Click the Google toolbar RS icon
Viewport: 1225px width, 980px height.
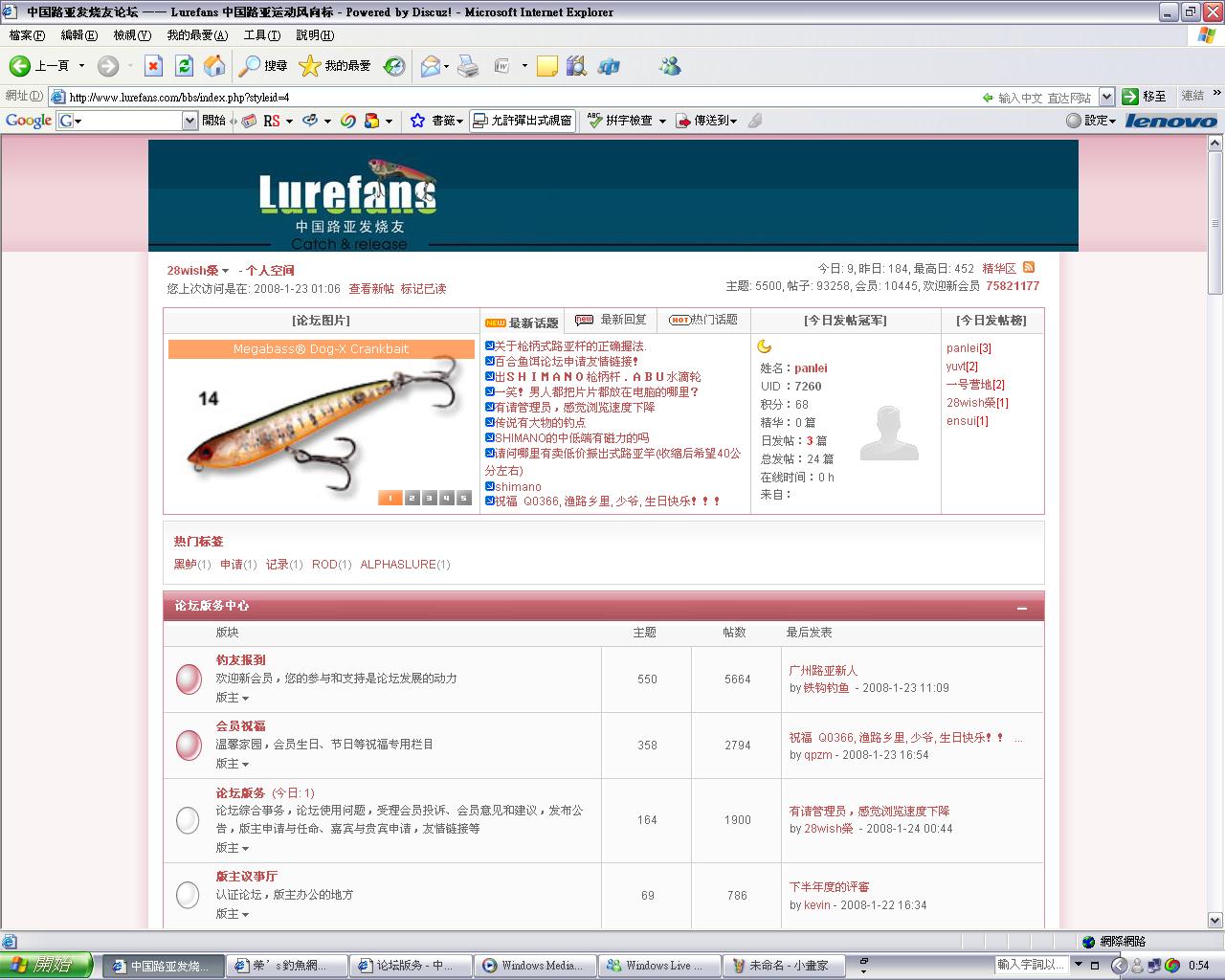272,121
